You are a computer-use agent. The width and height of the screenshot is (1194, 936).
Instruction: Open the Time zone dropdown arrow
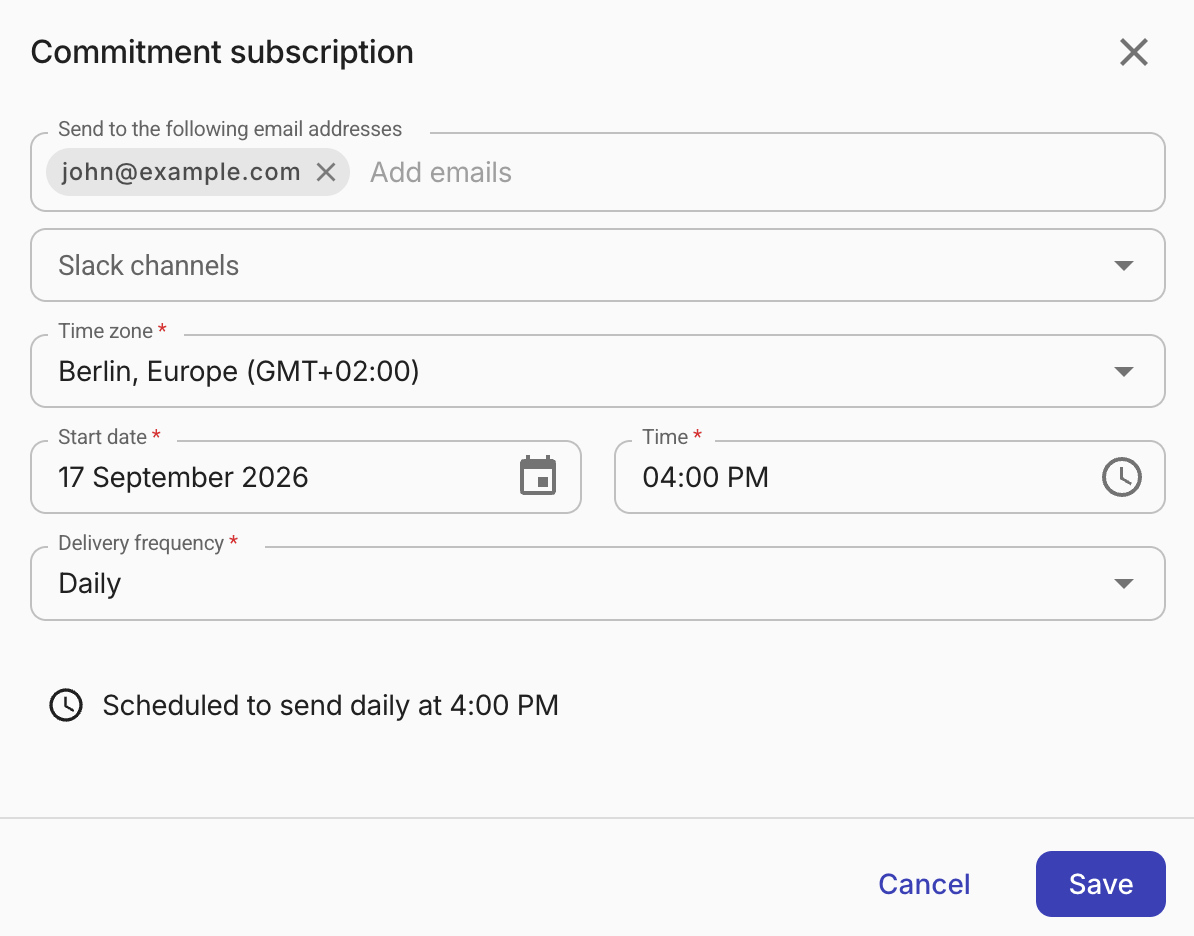[x=1123, y=372]
